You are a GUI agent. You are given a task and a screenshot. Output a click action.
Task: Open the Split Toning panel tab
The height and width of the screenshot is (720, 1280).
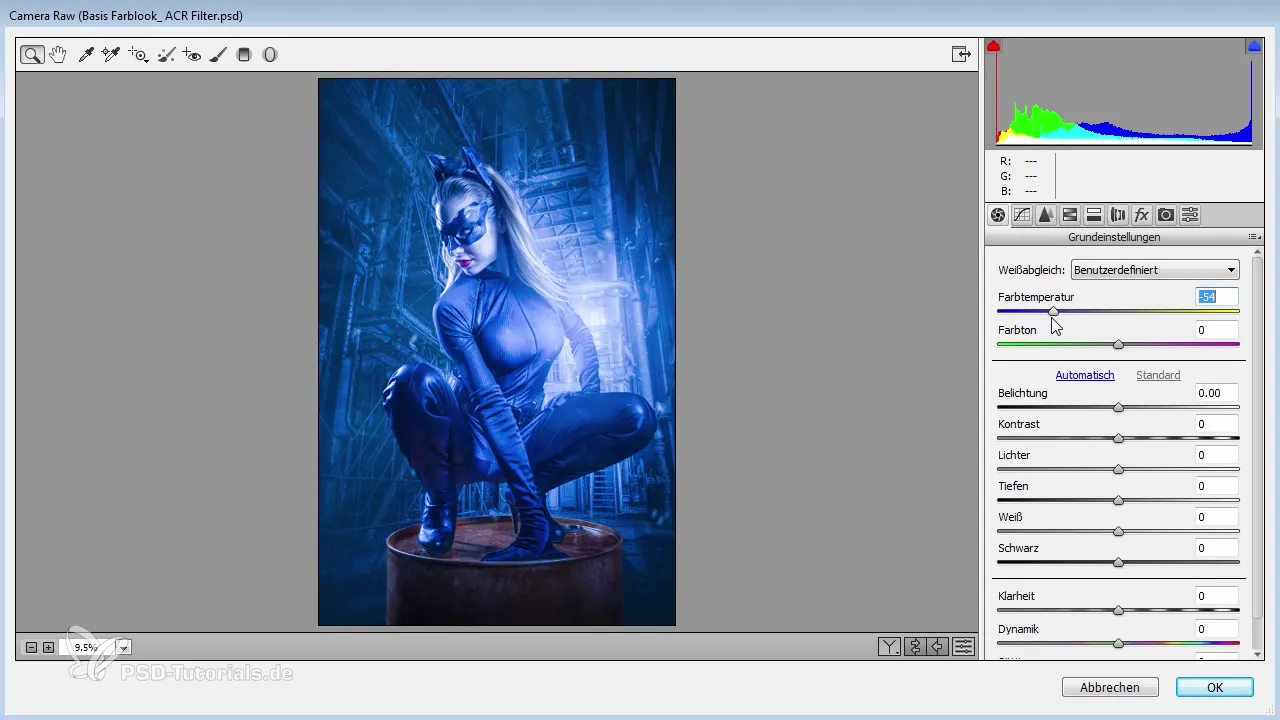pos(1093,215)
